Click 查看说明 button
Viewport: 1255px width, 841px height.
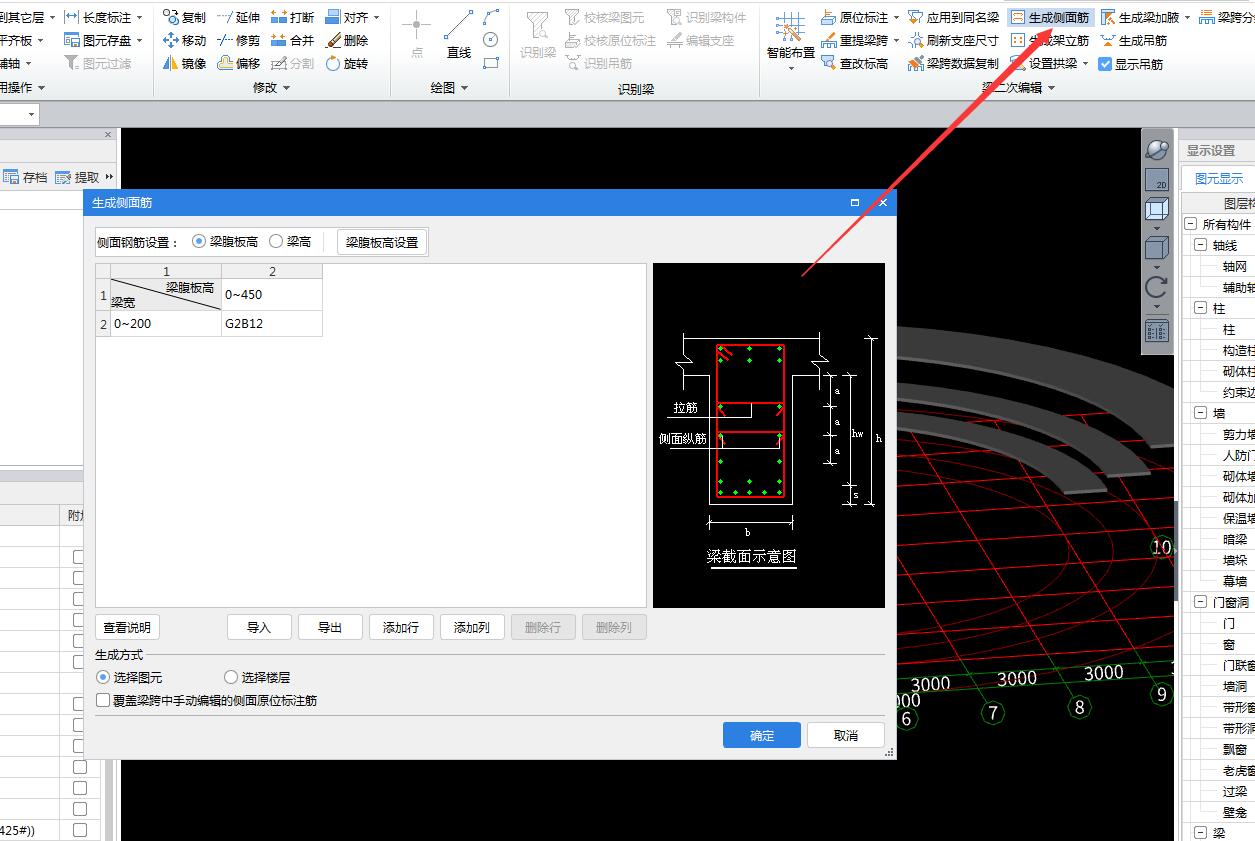(x=127, y=627)
